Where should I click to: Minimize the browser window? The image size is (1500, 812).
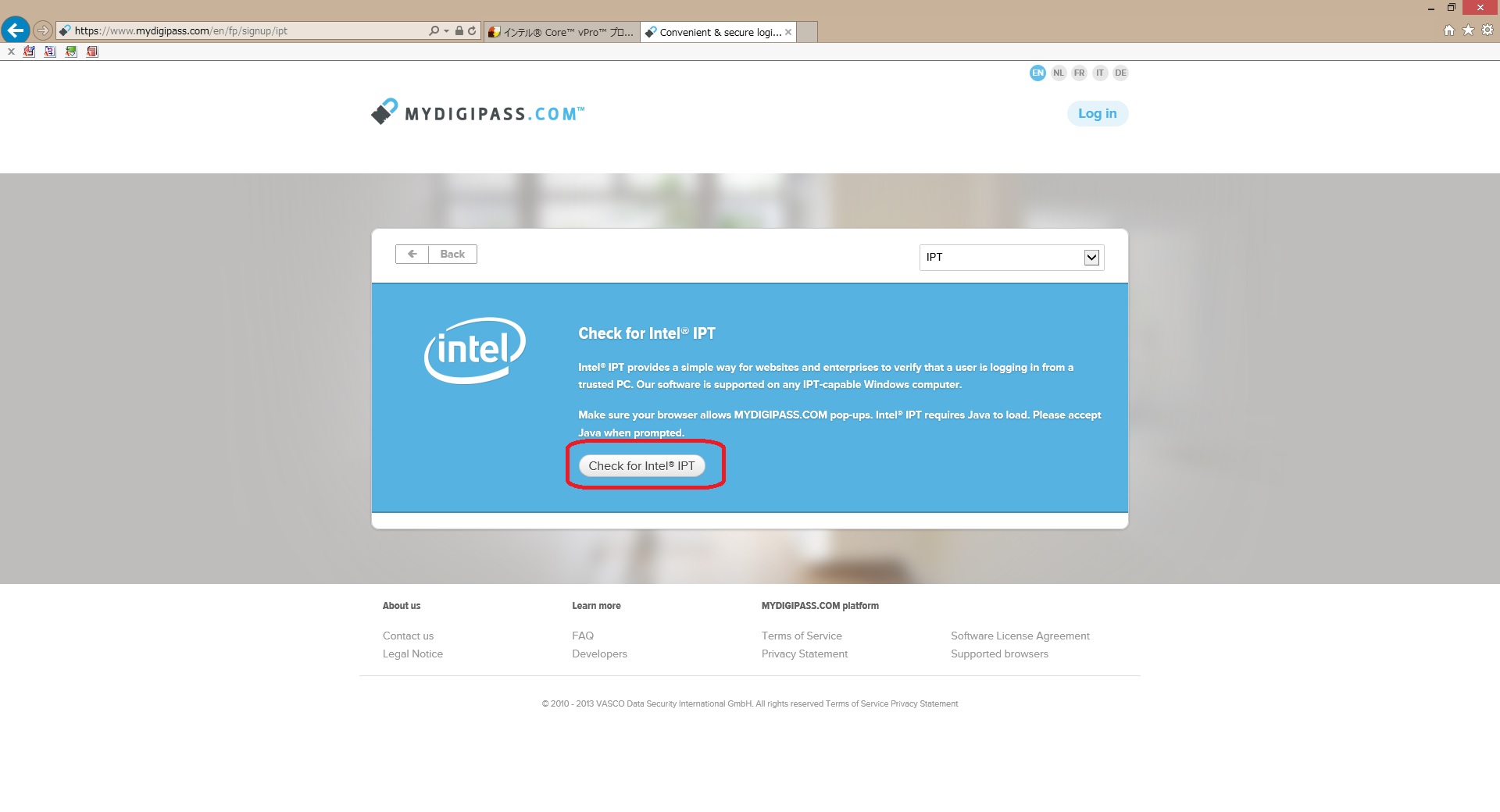[1431, 8]
